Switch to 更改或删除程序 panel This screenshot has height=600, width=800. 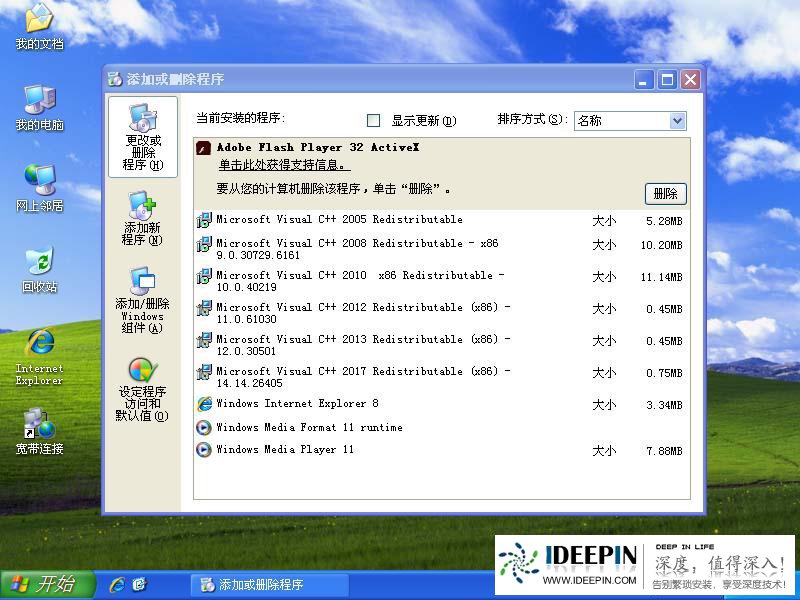143,137
